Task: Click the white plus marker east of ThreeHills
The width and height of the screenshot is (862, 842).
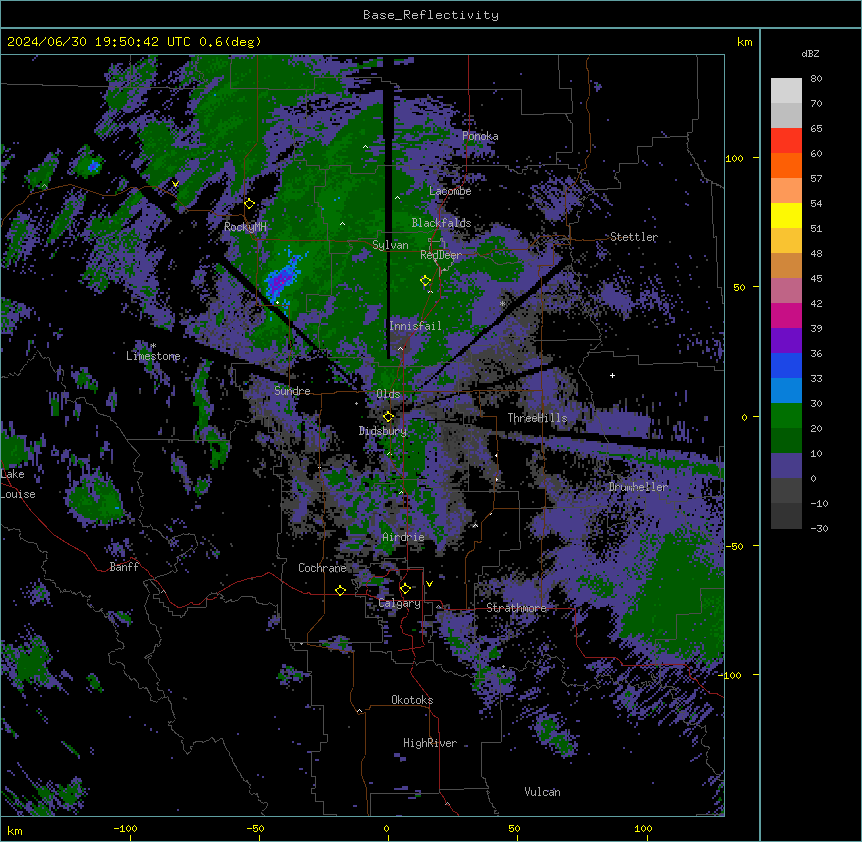Action: pos(612,375)
